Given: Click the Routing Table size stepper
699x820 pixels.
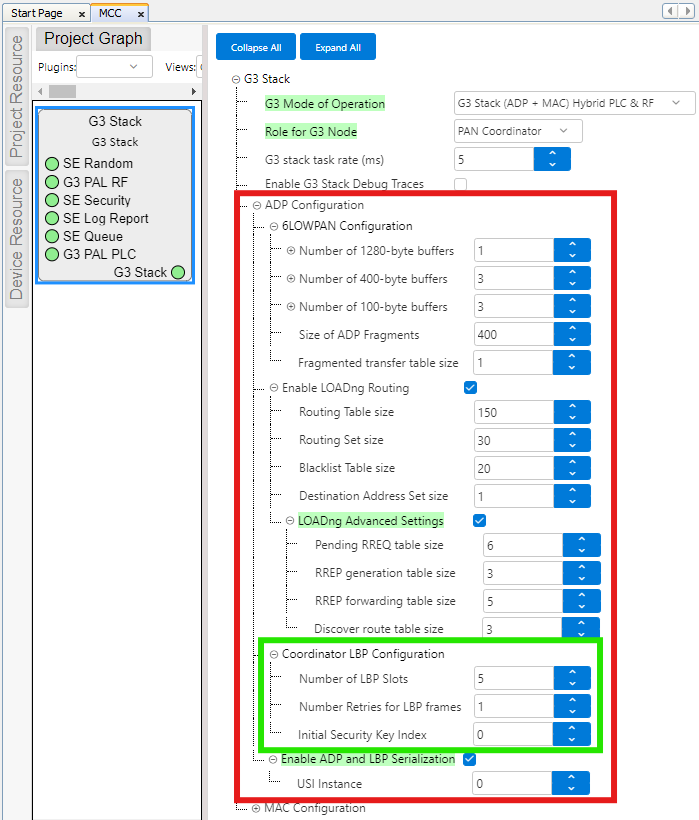Looking at the screenshot, I should coord(572,412).
